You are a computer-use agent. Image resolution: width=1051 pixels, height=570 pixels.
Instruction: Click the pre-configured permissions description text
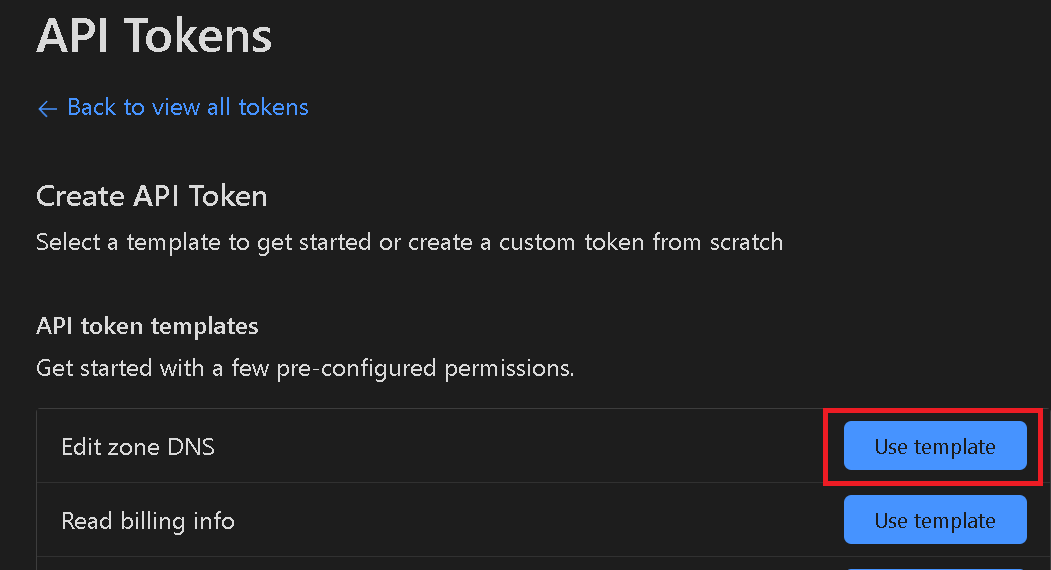click(305, 368)
